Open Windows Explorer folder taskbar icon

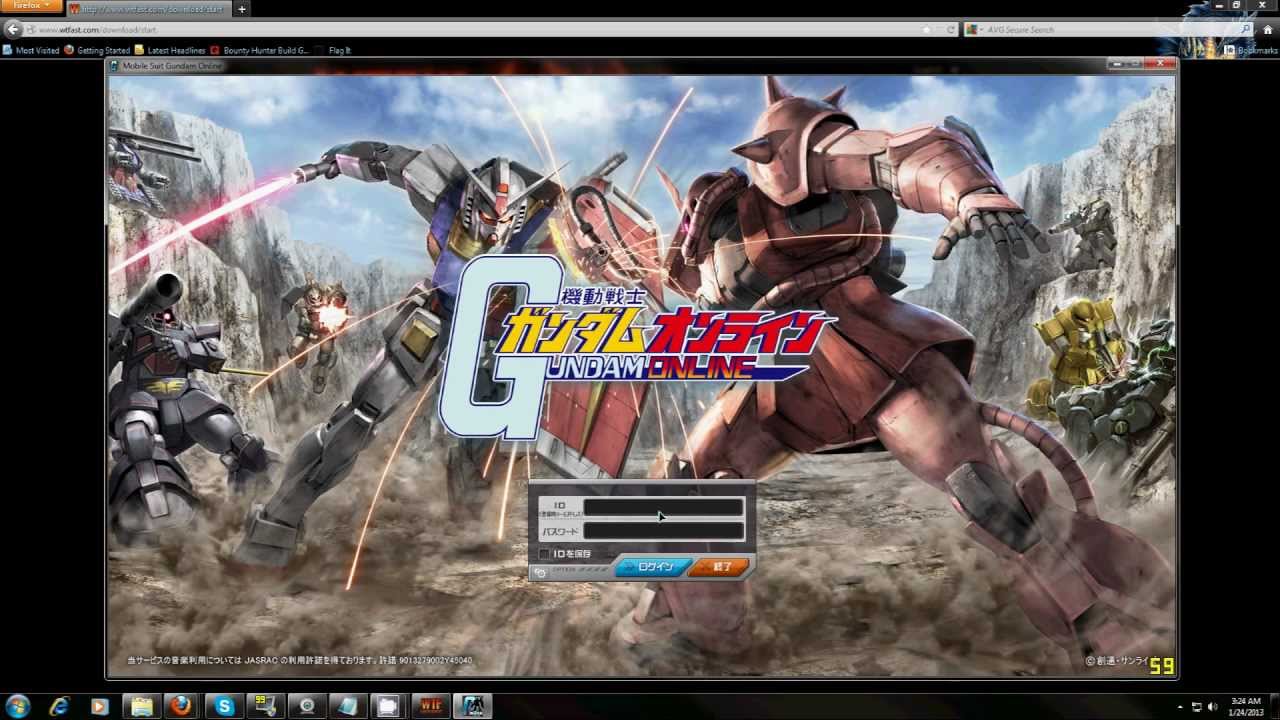[x=141, y=706]
